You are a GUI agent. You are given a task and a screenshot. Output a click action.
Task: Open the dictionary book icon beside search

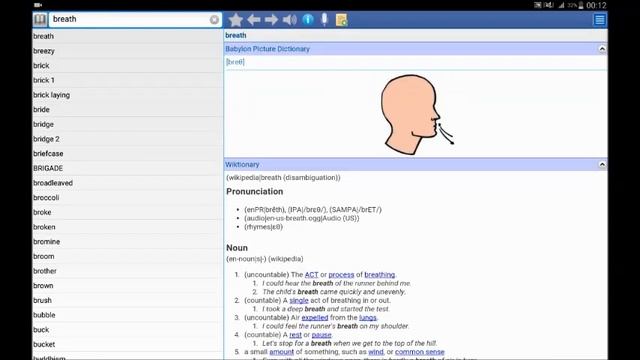pyautogui.click(x=40, y=19)
